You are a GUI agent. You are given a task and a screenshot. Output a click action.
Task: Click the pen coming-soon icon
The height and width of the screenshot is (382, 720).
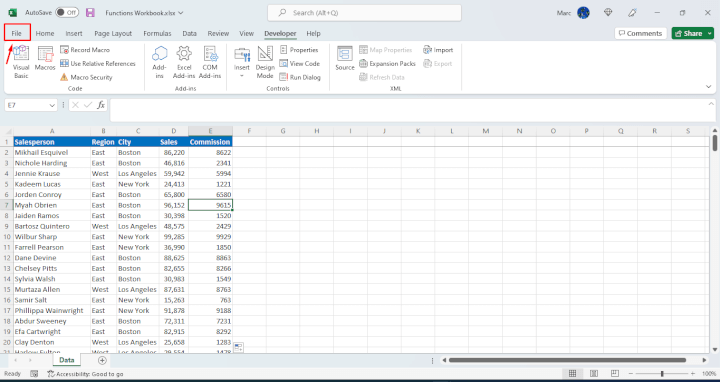click(x=632, y=13)
